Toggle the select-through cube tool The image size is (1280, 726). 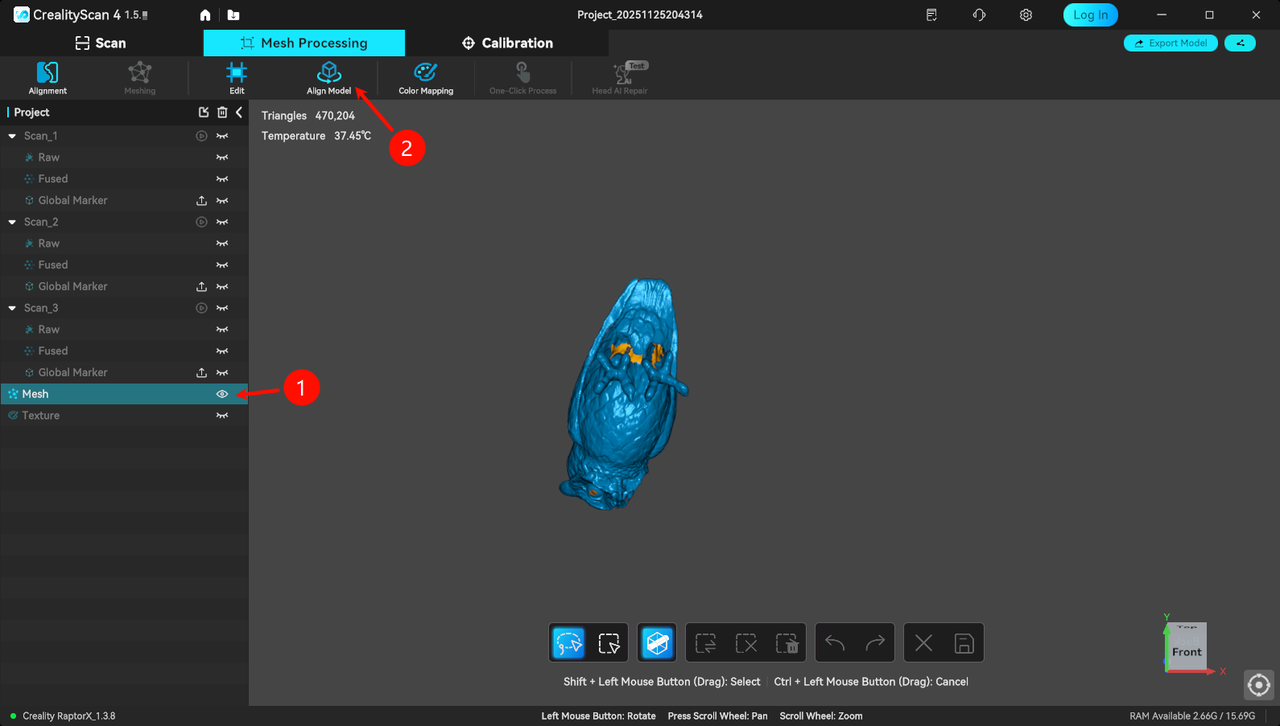point(656,643)
